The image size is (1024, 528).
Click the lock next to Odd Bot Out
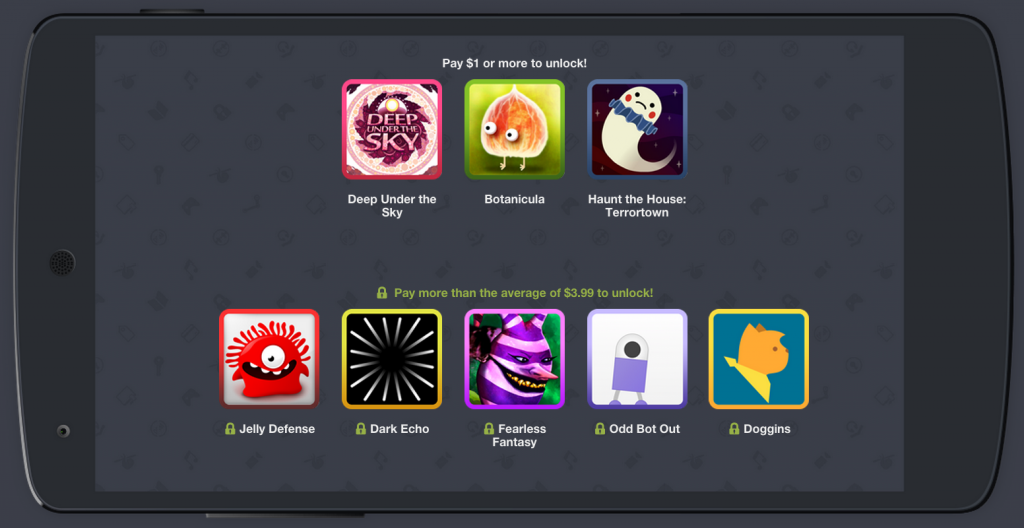[600, 429]
